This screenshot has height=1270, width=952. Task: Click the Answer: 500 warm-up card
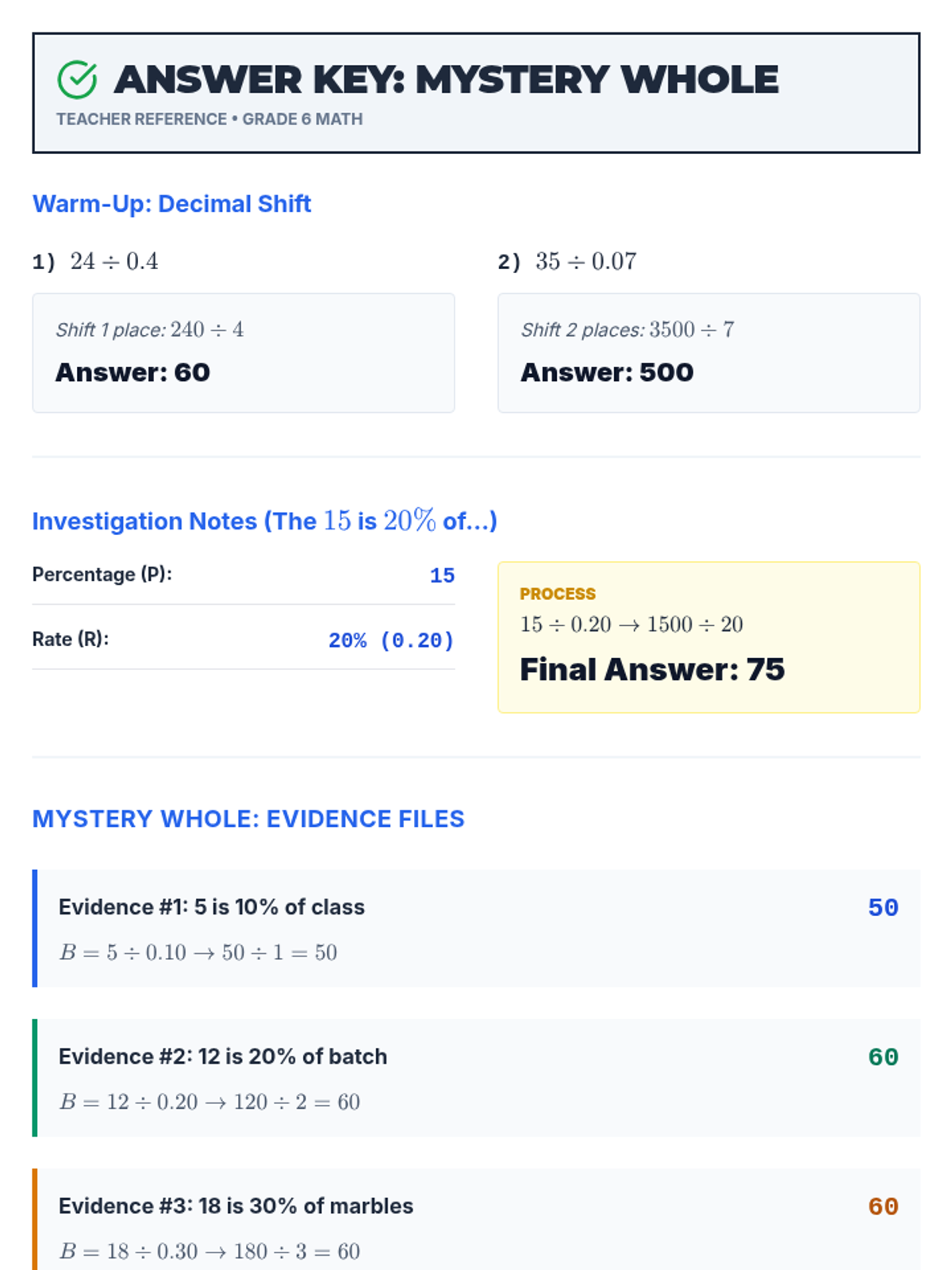pos(708,353)
